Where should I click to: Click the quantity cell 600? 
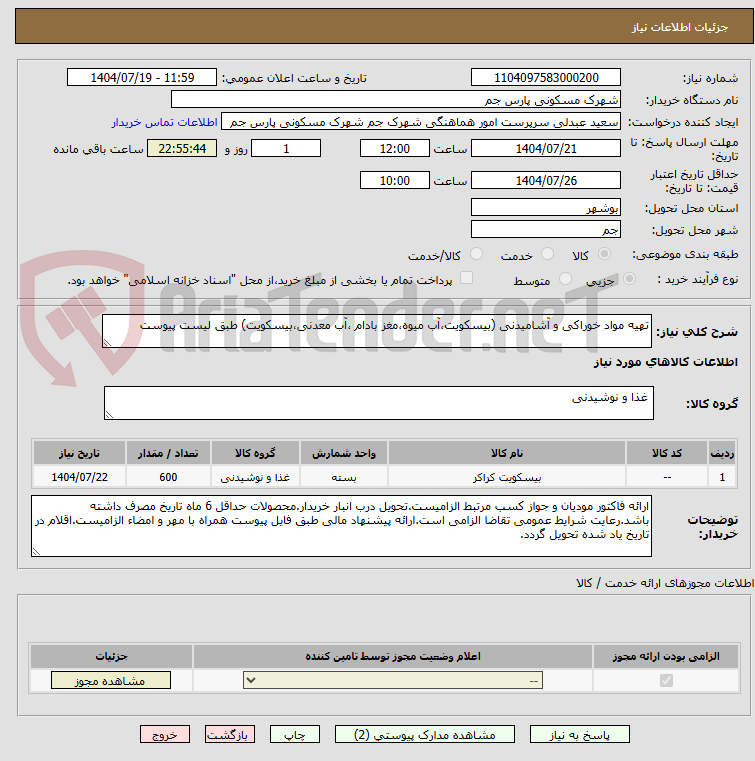coord(168,477)
